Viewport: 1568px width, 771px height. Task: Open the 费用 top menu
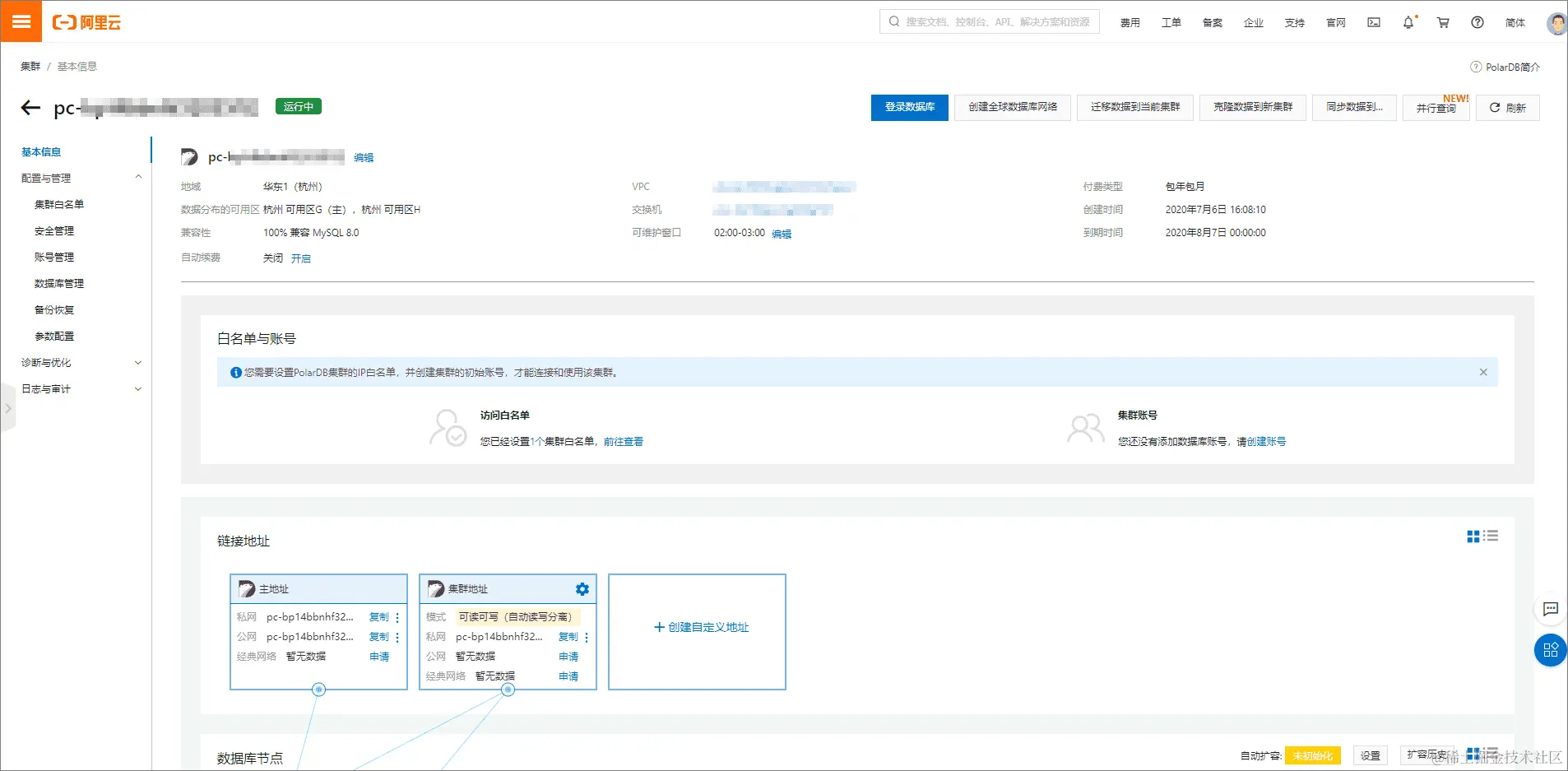[1130, 23]
